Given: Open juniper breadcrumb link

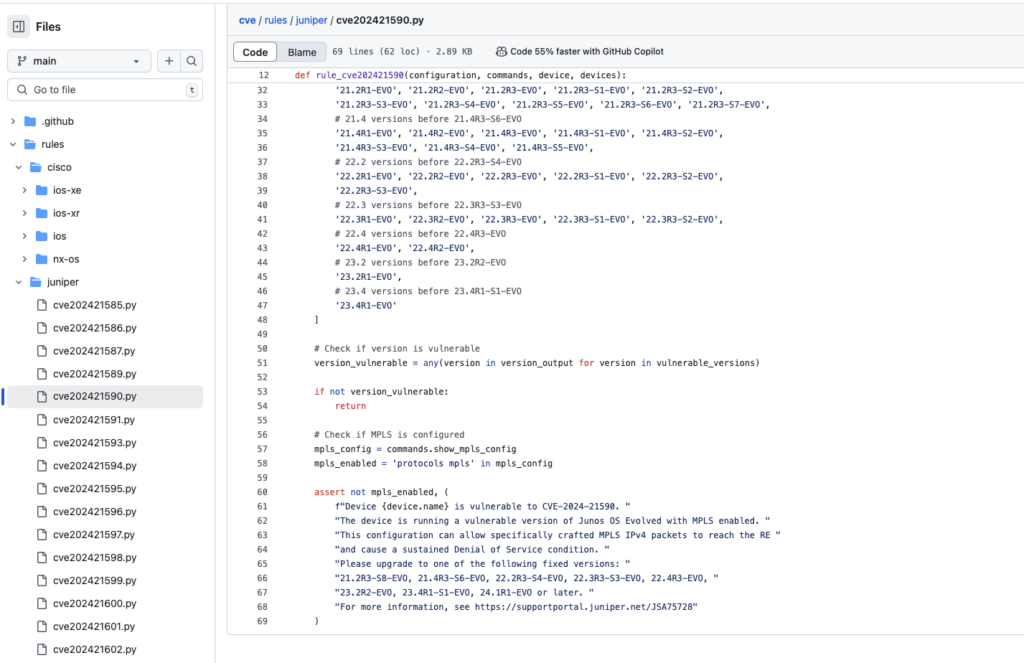Looking at the screenshot, I should (x=308, y=19).
